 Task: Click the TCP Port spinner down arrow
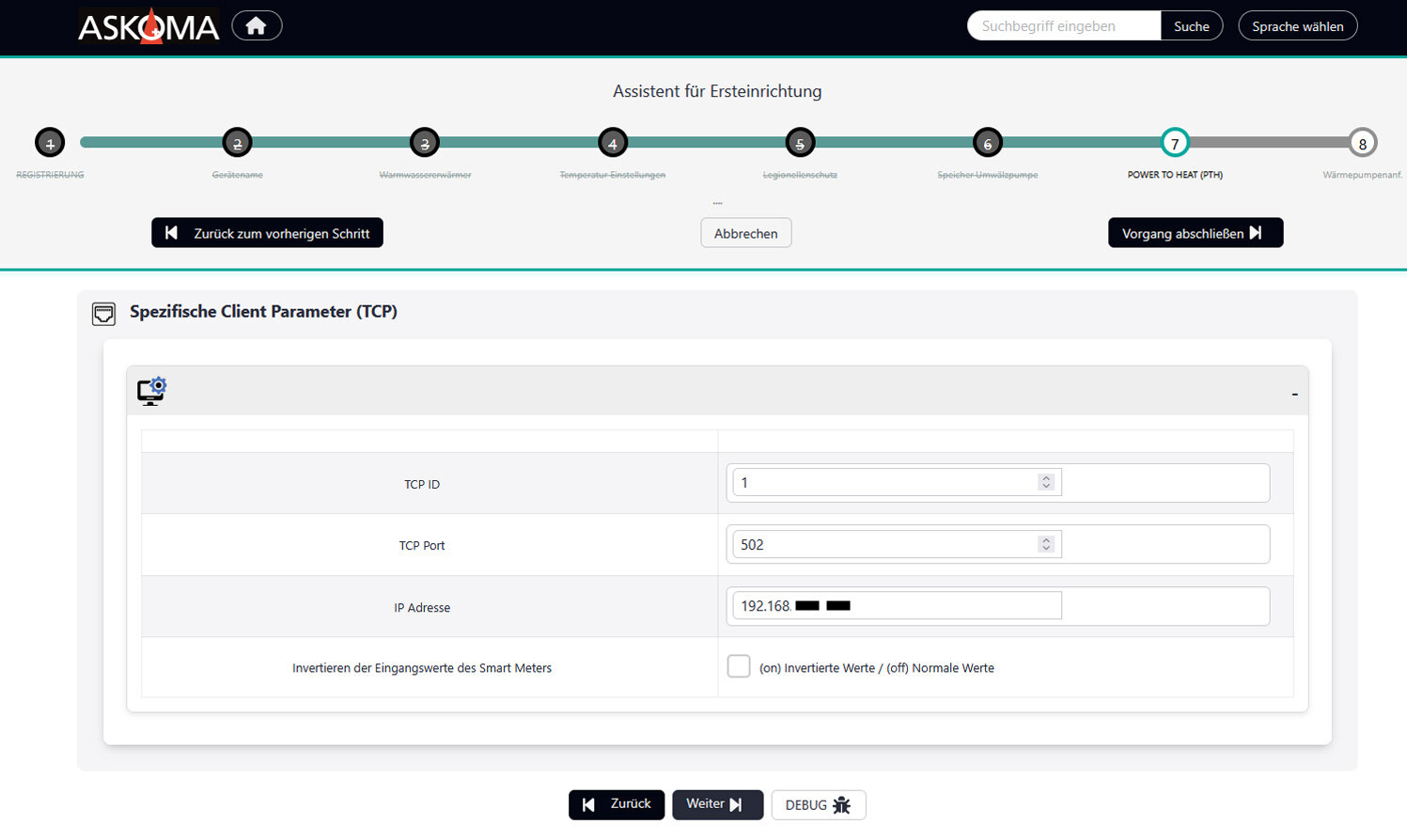pyautogui.click(x=1046, y=549)
